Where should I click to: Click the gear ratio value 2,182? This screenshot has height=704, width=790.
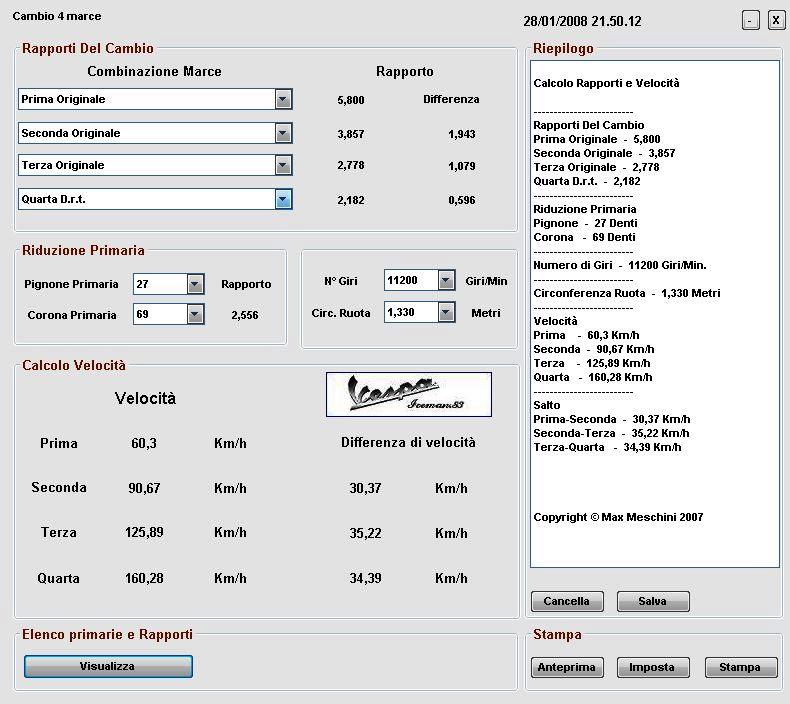(351, 201)
